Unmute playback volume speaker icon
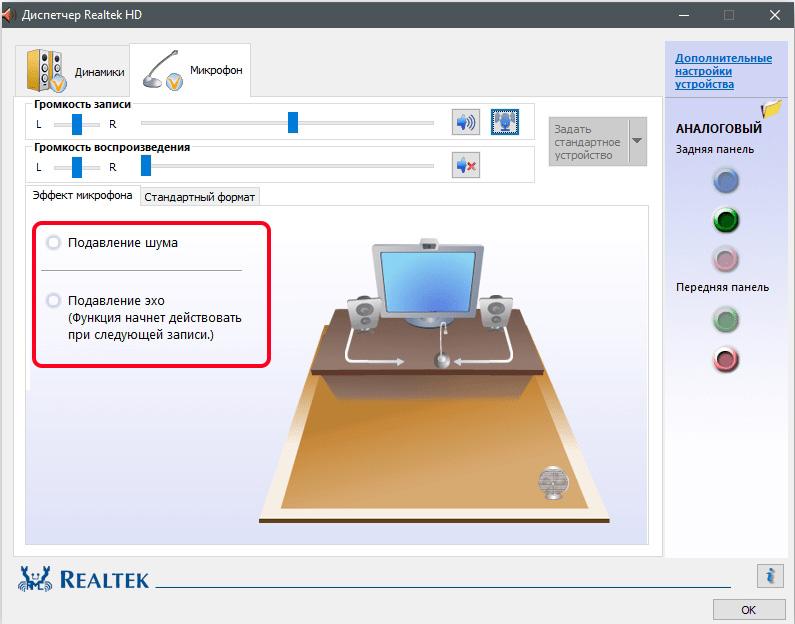Viewport: 795px width, 624px height. (465, 165)
